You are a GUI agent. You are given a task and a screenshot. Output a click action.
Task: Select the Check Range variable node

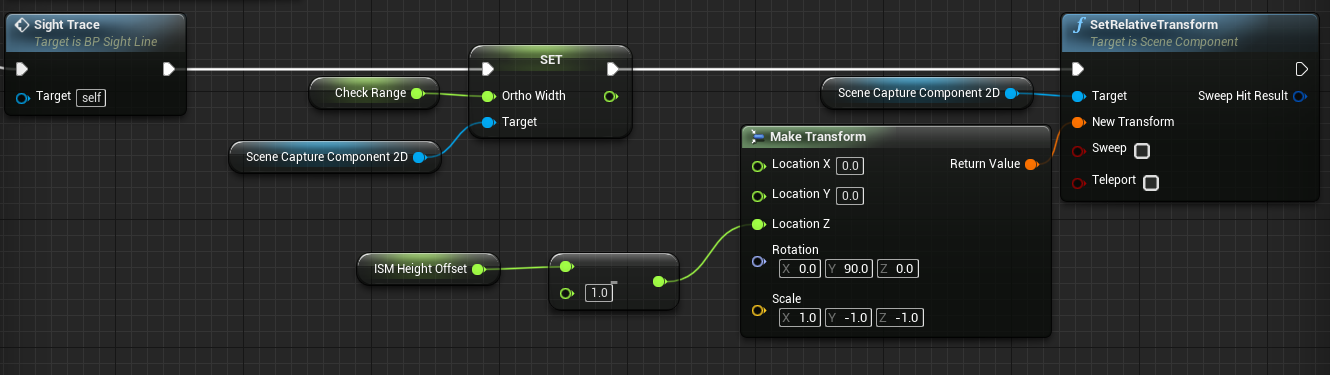(373, 93)
